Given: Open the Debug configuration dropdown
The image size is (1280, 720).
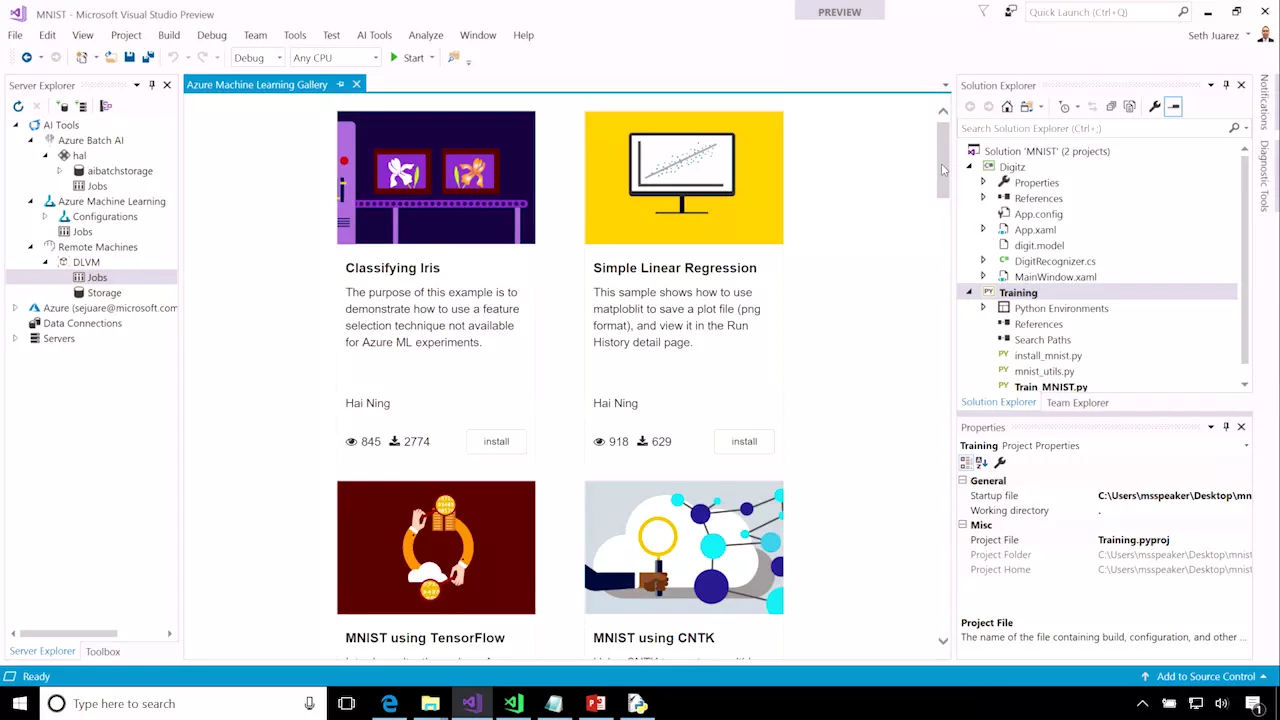Looking at the screenshot, I should coord(258,58).
